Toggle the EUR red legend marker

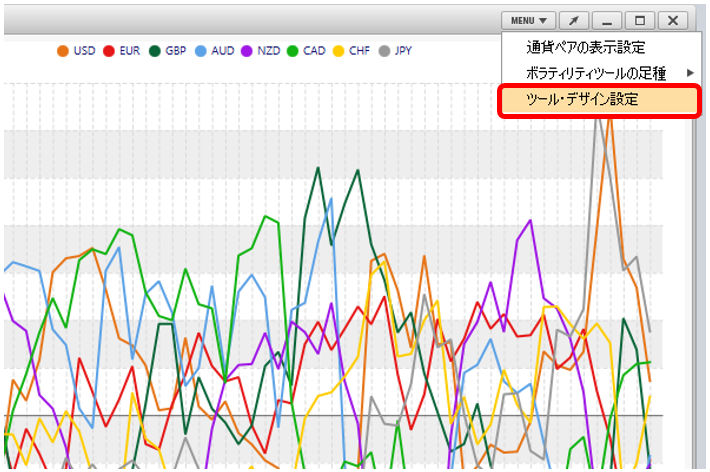109,51
